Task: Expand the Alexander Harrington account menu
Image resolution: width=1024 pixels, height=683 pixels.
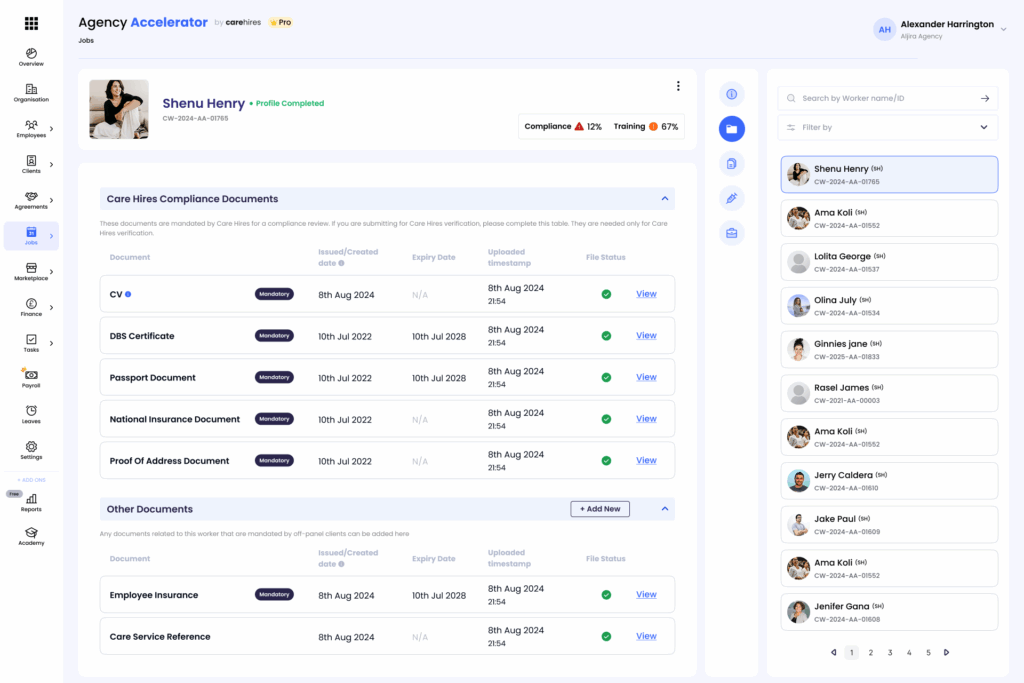Action: (x=1003, y=29)
